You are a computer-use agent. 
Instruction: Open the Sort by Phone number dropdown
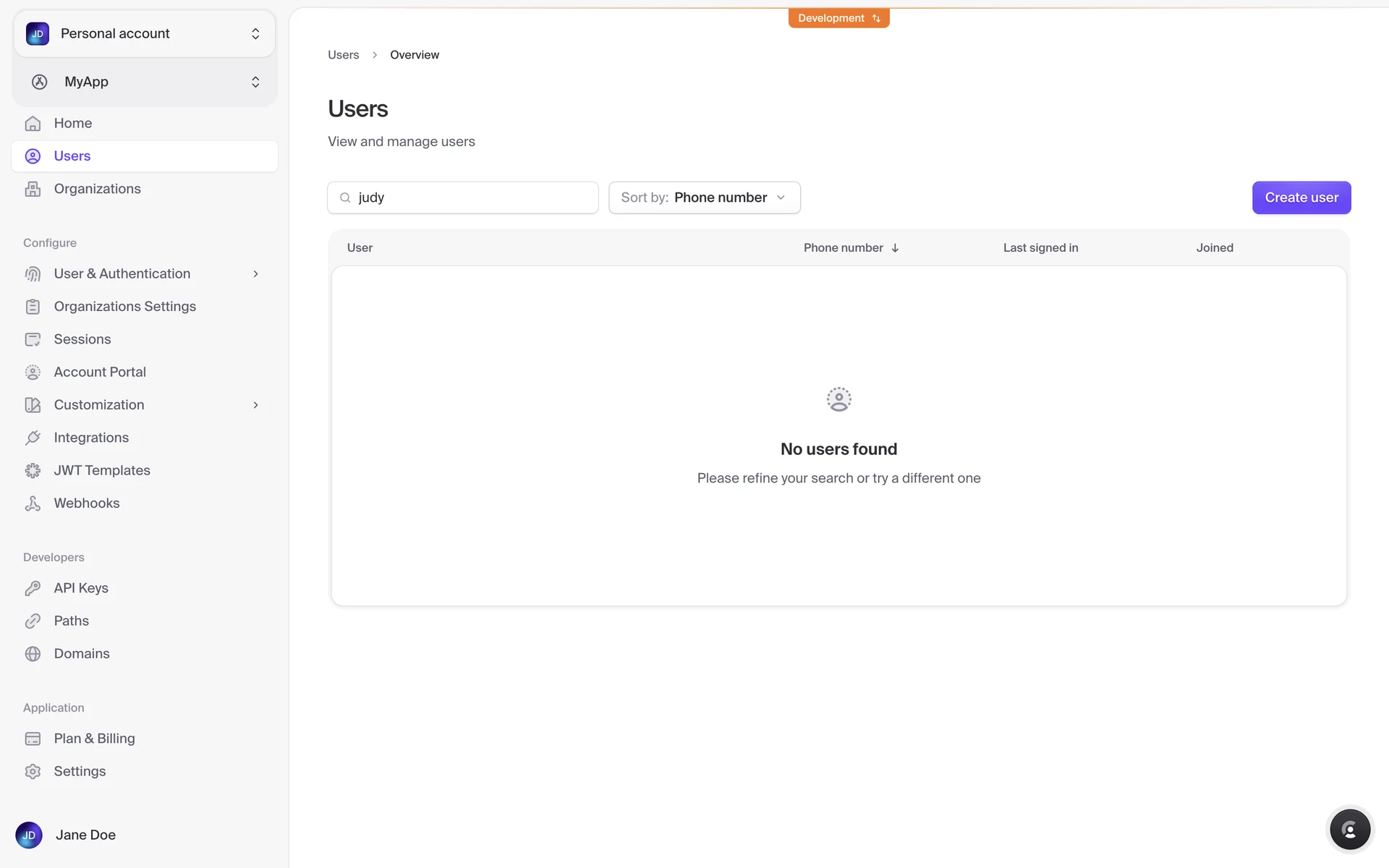click(704, 197)
